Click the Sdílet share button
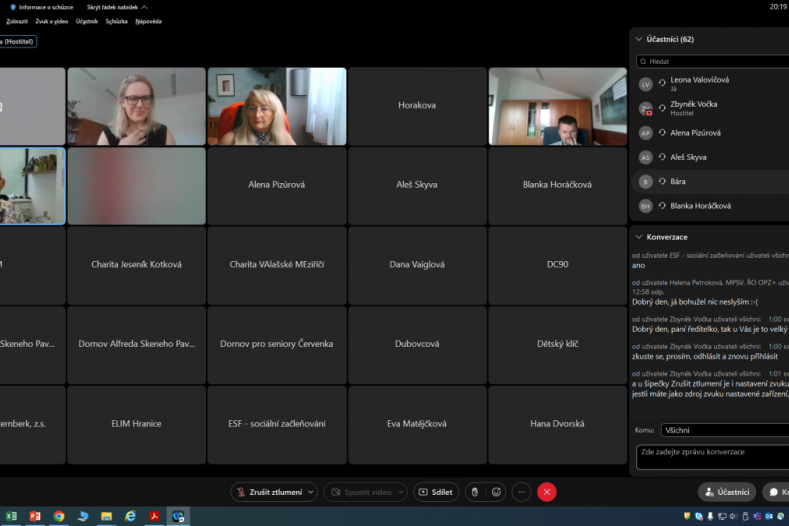The height and width of the screenshot is (526, 789). (x=436, y=492)
